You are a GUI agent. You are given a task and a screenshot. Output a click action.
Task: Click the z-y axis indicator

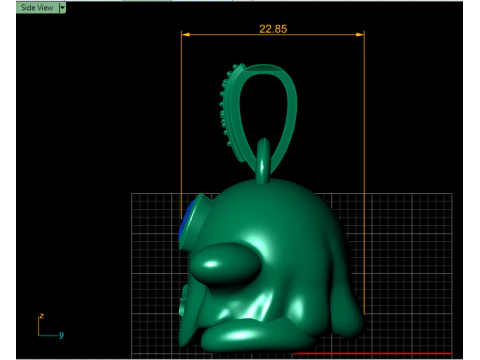(51, 326)
